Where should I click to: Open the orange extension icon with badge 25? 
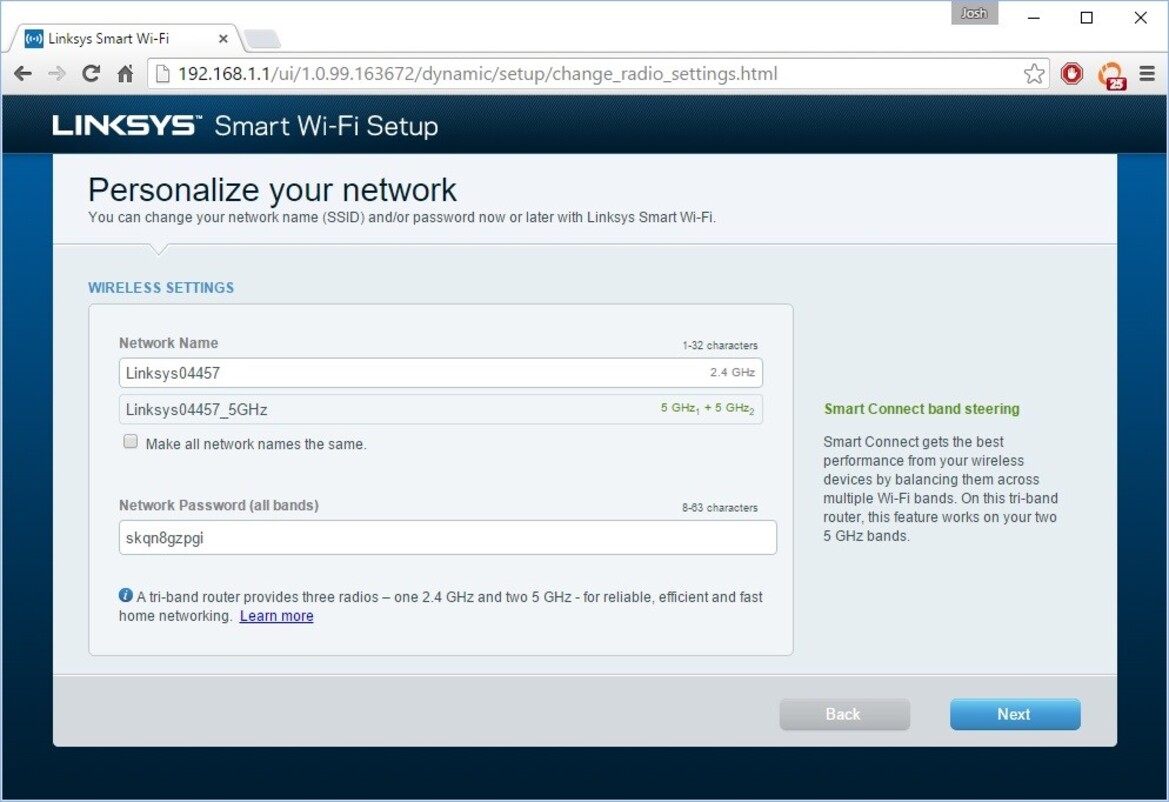point(1111,75)
